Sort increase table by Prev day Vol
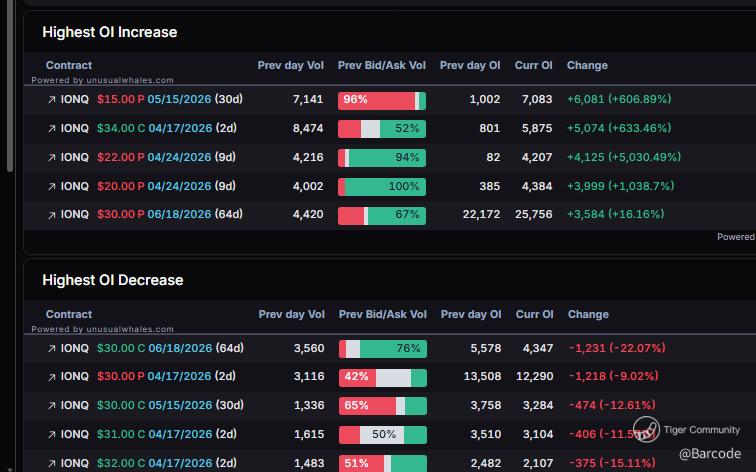The width and height of the screenshot is (756, 472). click(x=290, y=65)
